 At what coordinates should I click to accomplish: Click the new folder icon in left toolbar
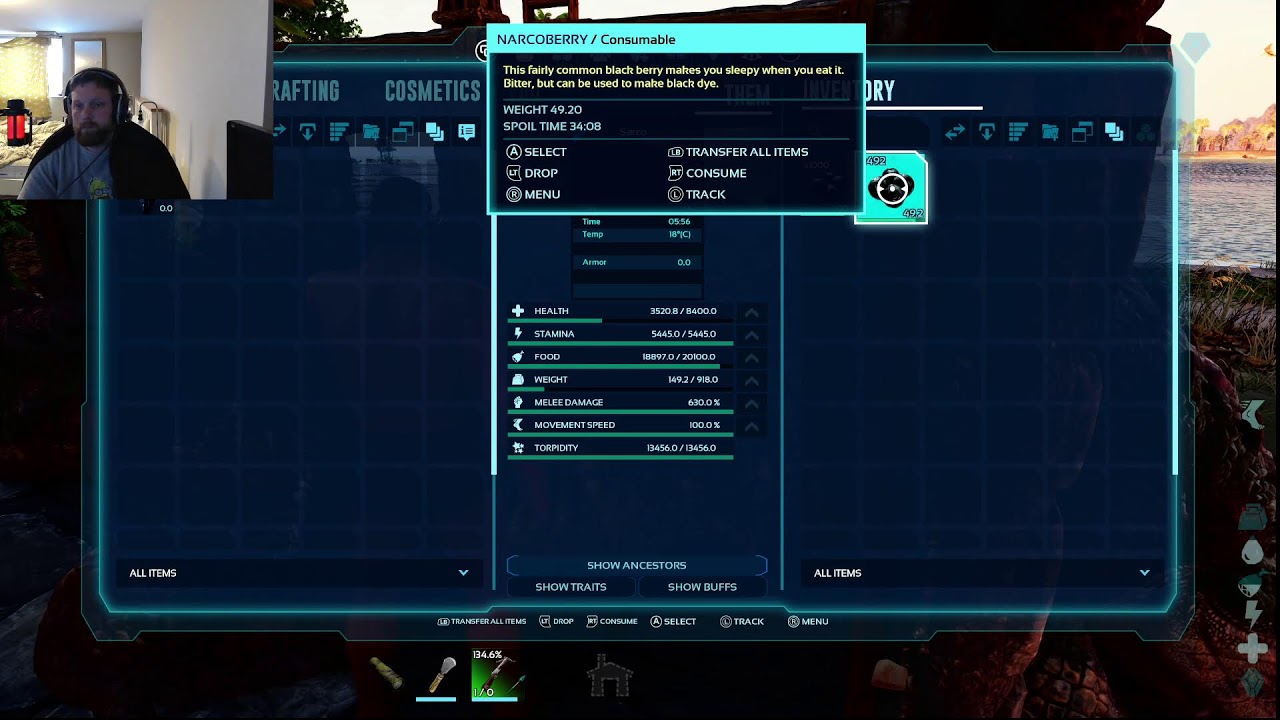(x=370, y=132)
